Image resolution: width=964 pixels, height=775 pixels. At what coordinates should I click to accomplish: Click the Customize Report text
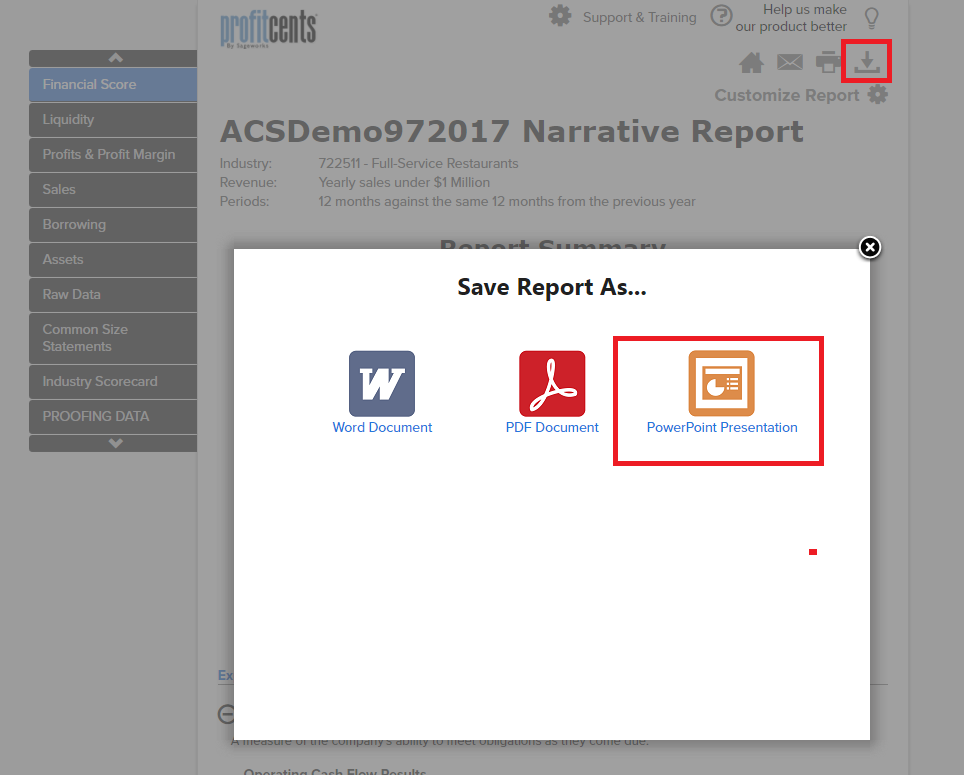[x=786, y=95]
